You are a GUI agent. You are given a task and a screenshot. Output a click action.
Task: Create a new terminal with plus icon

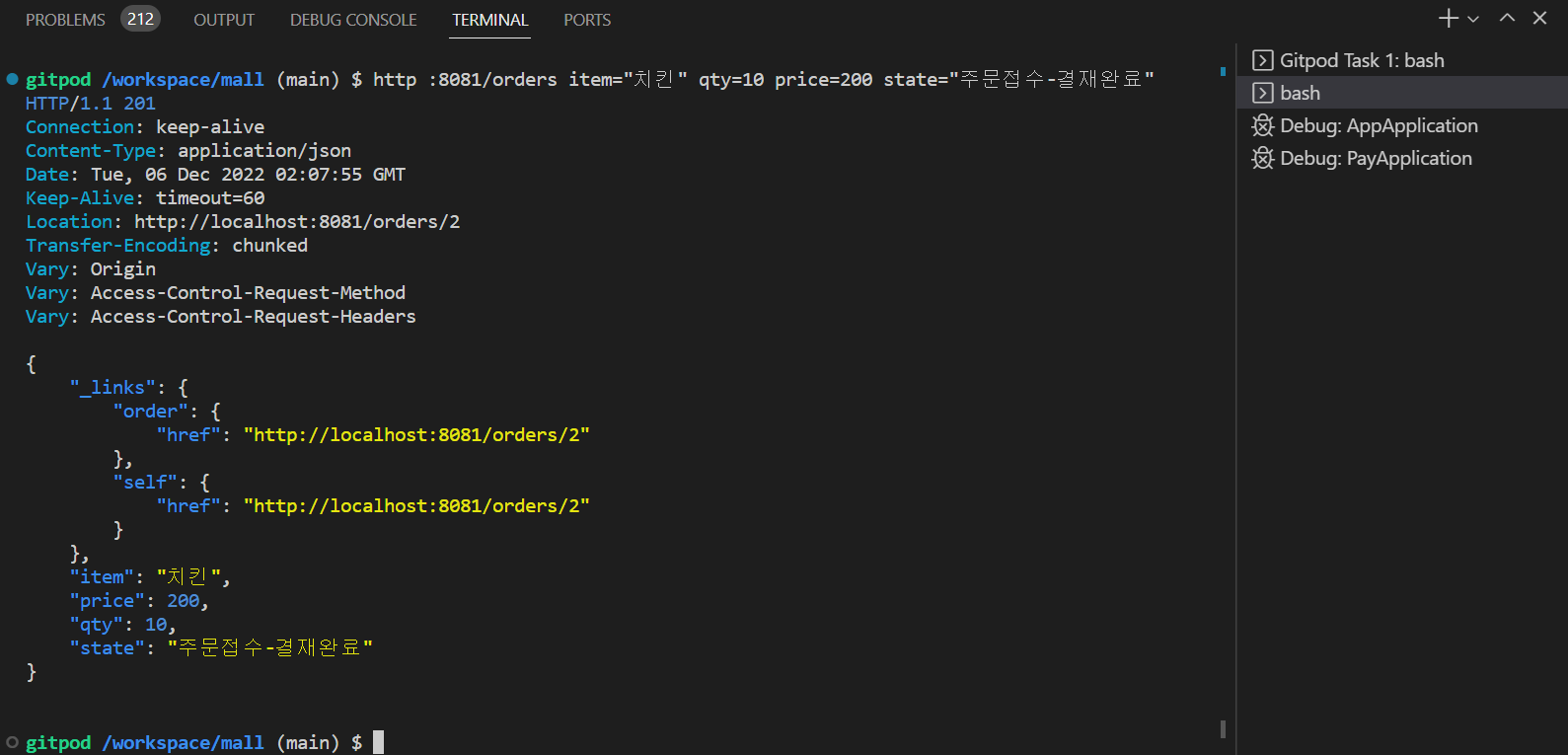pos(1448,19)
